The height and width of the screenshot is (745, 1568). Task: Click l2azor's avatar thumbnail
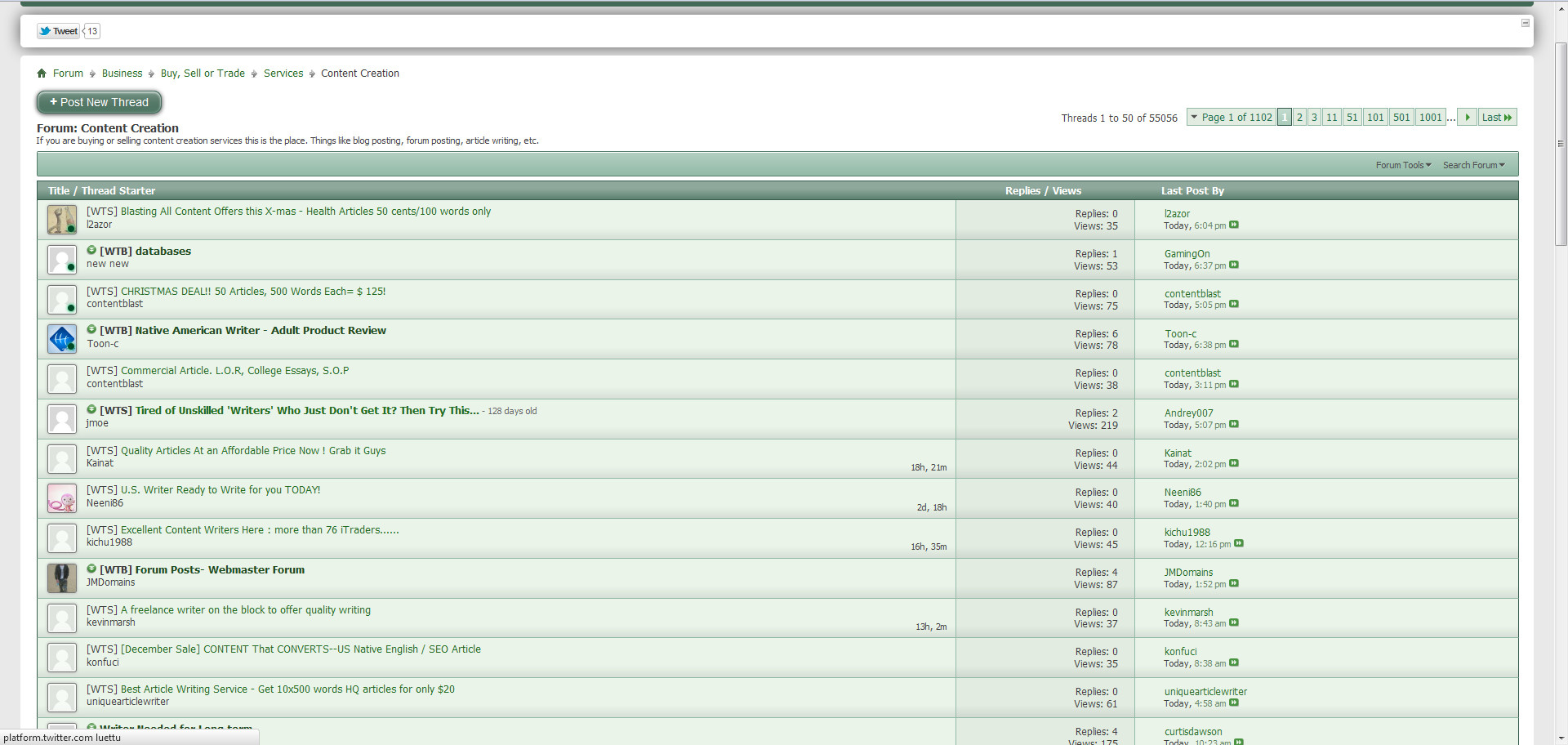[62, 220]
